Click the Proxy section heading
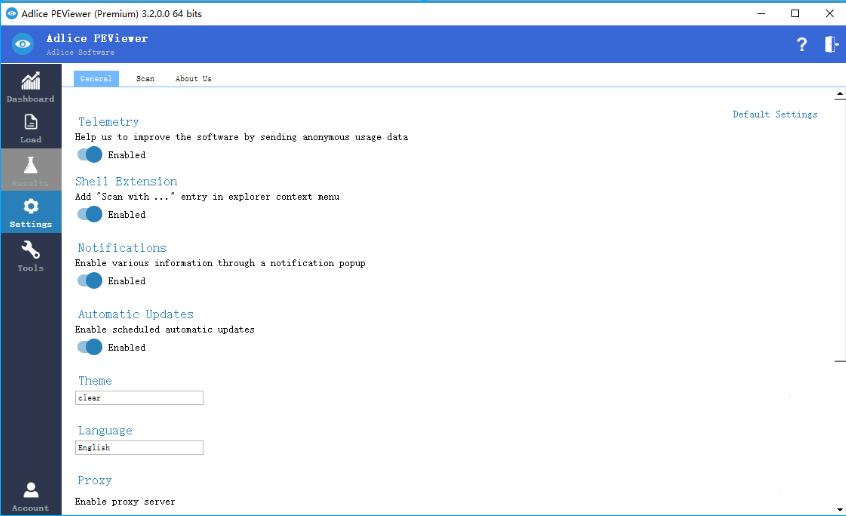This screenshot has height=516, width=846. [94, 480]
